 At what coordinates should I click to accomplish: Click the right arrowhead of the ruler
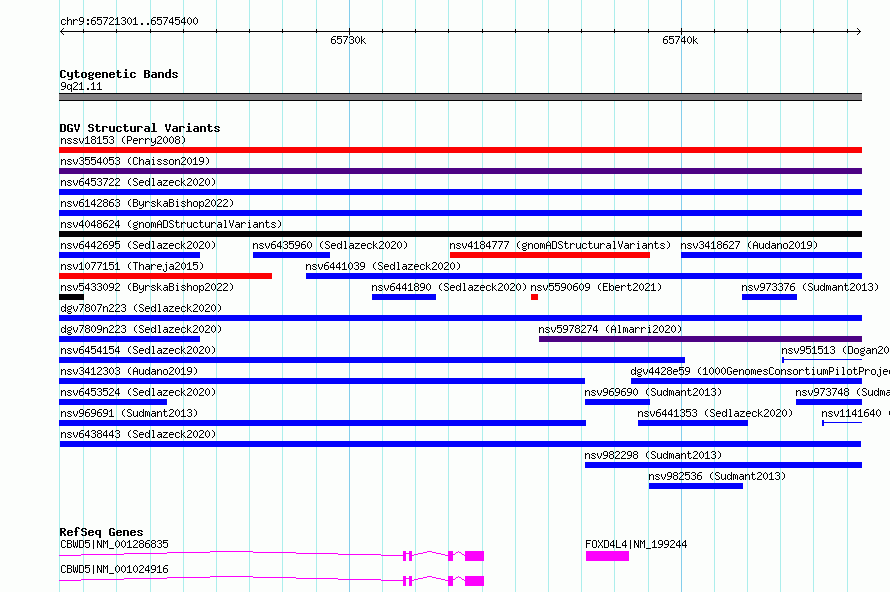click(x=858, y=31)
